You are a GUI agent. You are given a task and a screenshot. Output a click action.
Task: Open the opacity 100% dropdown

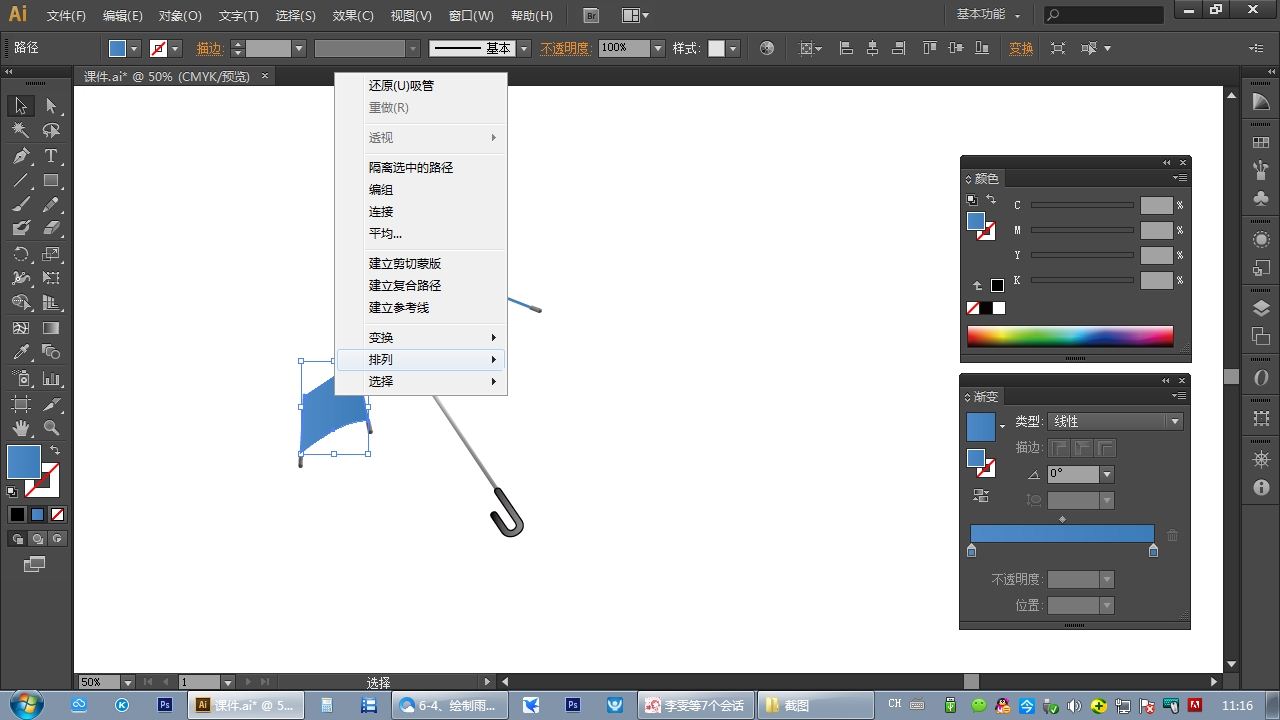tap(658, 48)
